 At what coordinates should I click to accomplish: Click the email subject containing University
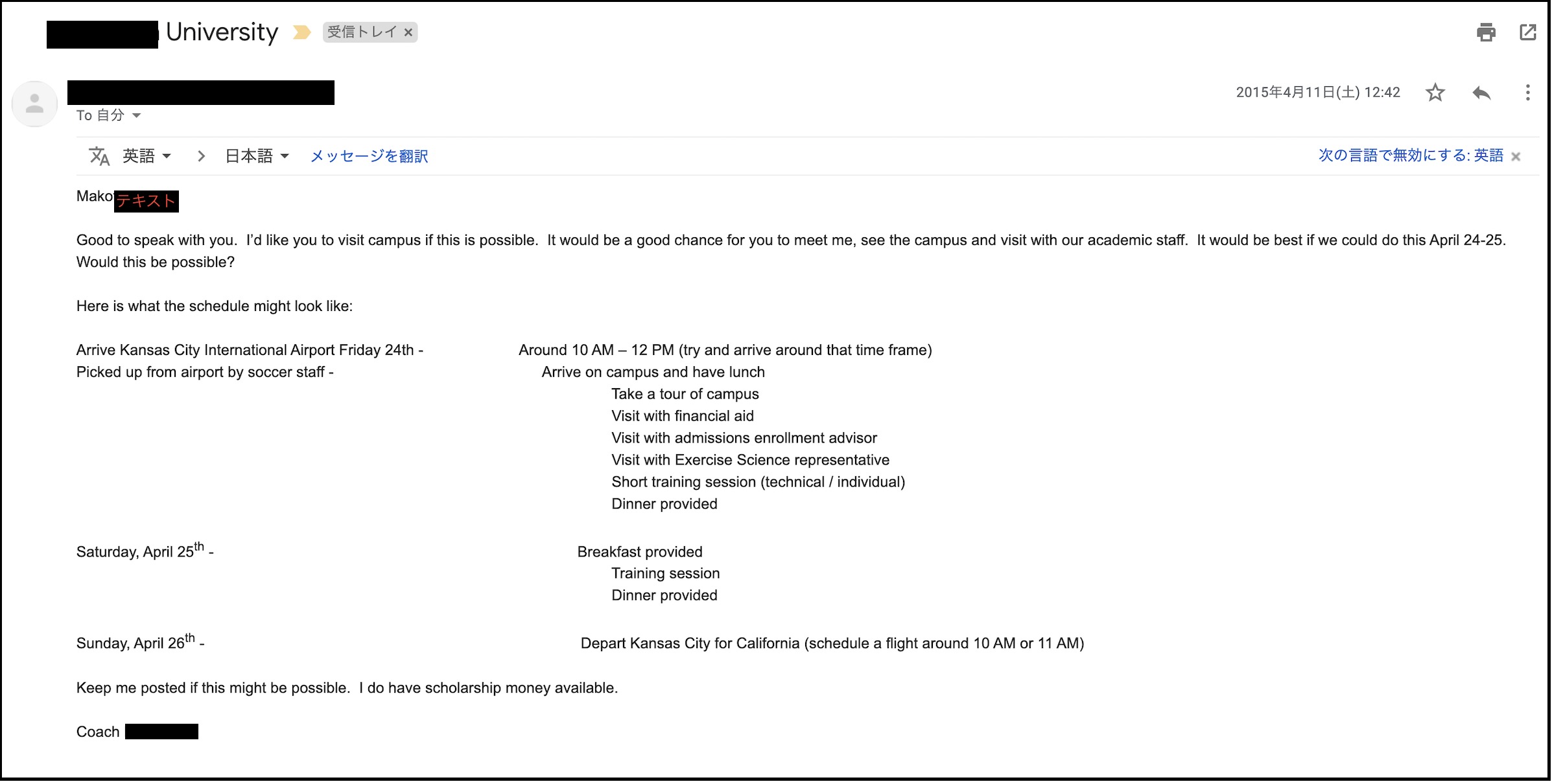(222, 32)
